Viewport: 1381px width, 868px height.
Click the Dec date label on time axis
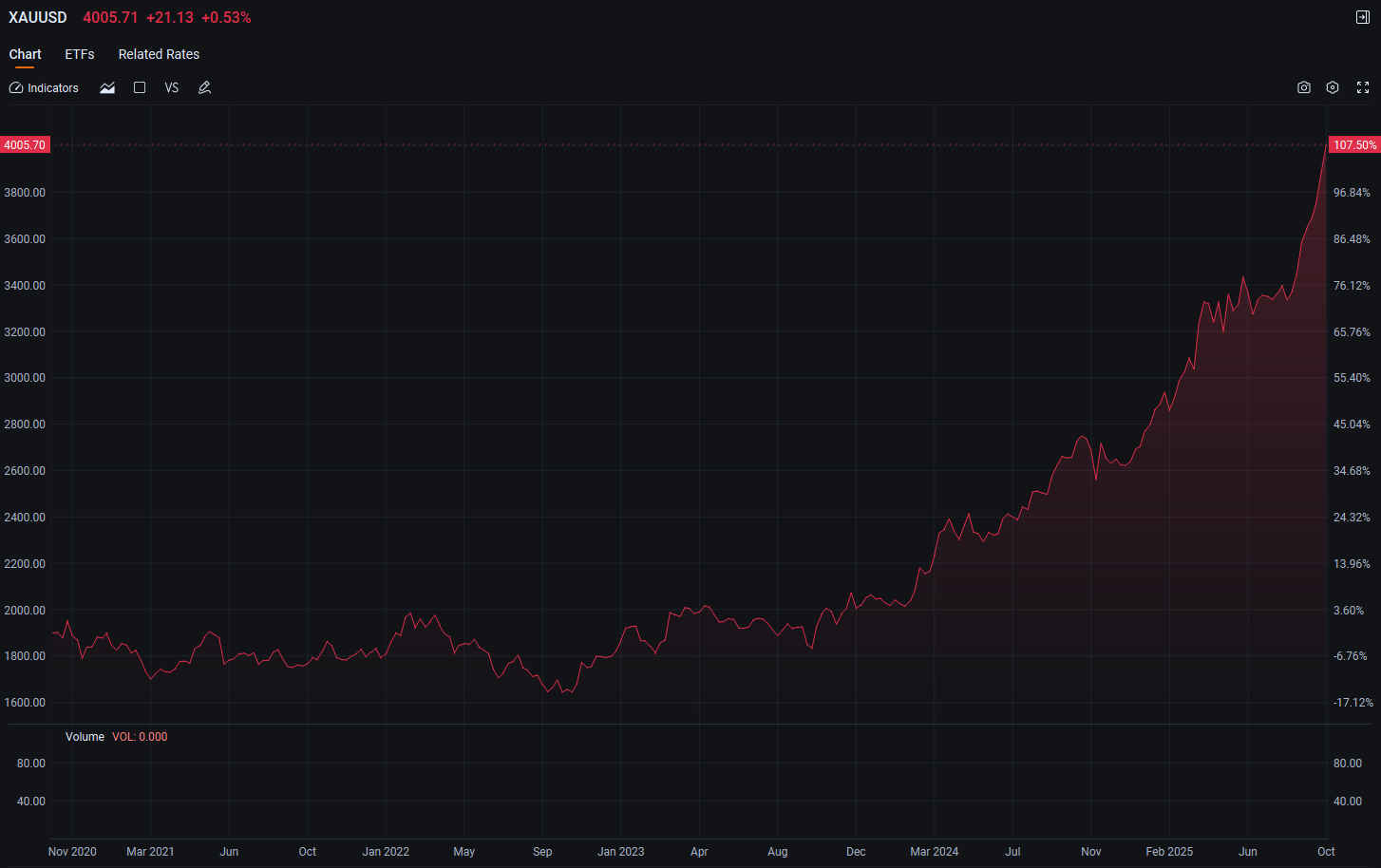[x=856, y=852]
